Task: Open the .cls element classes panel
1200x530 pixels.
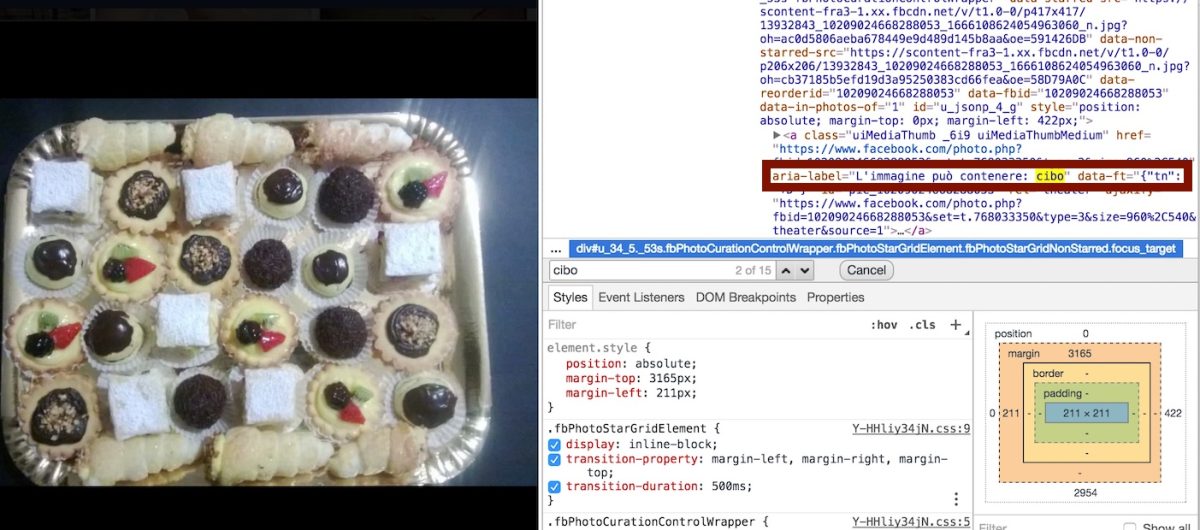Action: pos(923,325)
